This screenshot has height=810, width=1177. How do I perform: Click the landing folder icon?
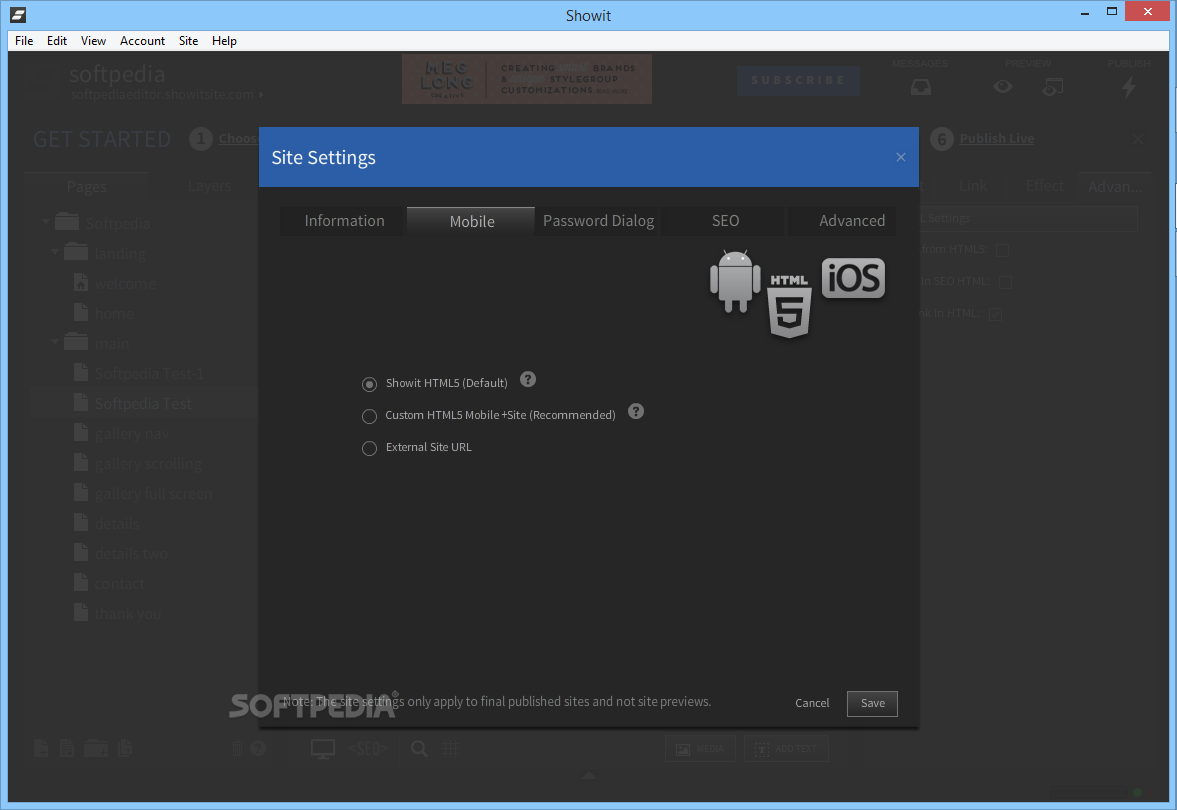click(76, 251)
